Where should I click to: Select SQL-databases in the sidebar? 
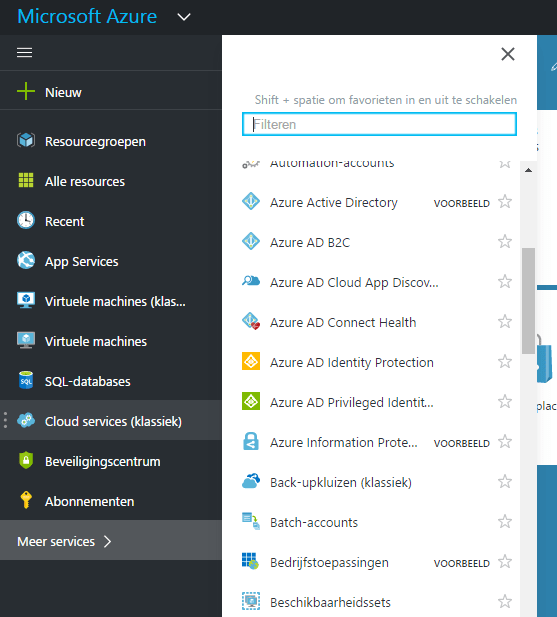click(111, 381)
